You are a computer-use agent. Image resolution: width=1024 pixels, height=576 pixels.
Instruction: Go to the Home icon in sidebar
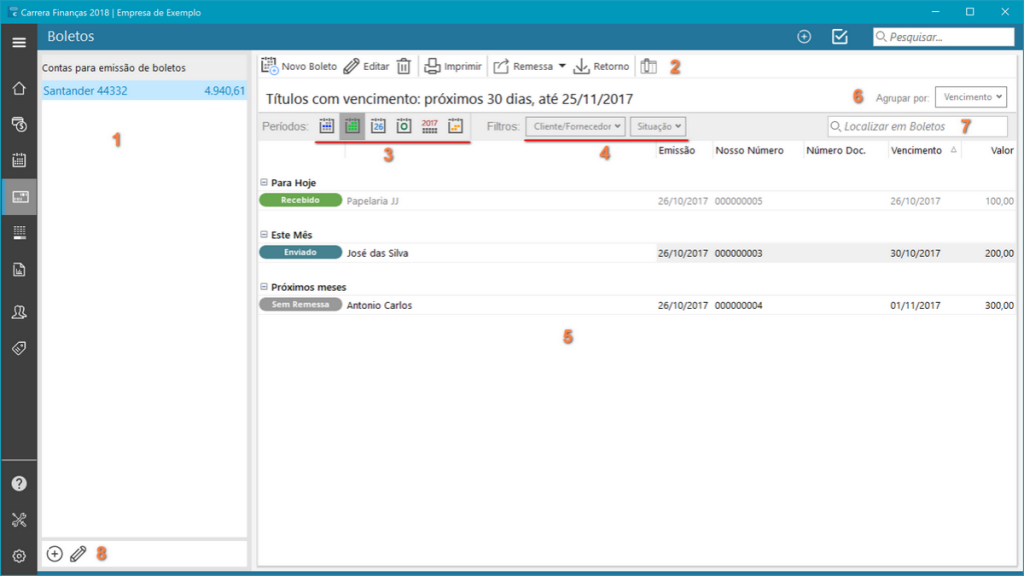tap(19, 88)
